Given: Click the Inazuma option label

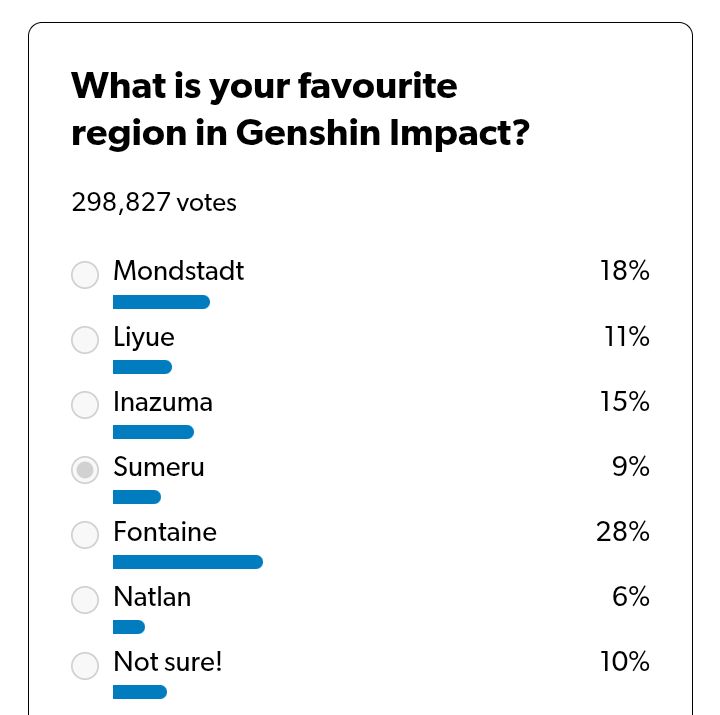Looking at the screenshot, I should point(163,402).
